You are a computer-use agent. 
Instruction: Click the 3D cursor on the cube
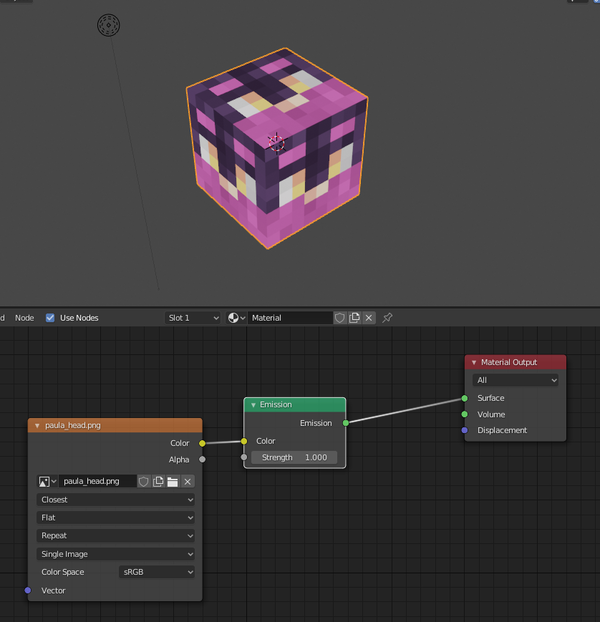coord(276,143)
